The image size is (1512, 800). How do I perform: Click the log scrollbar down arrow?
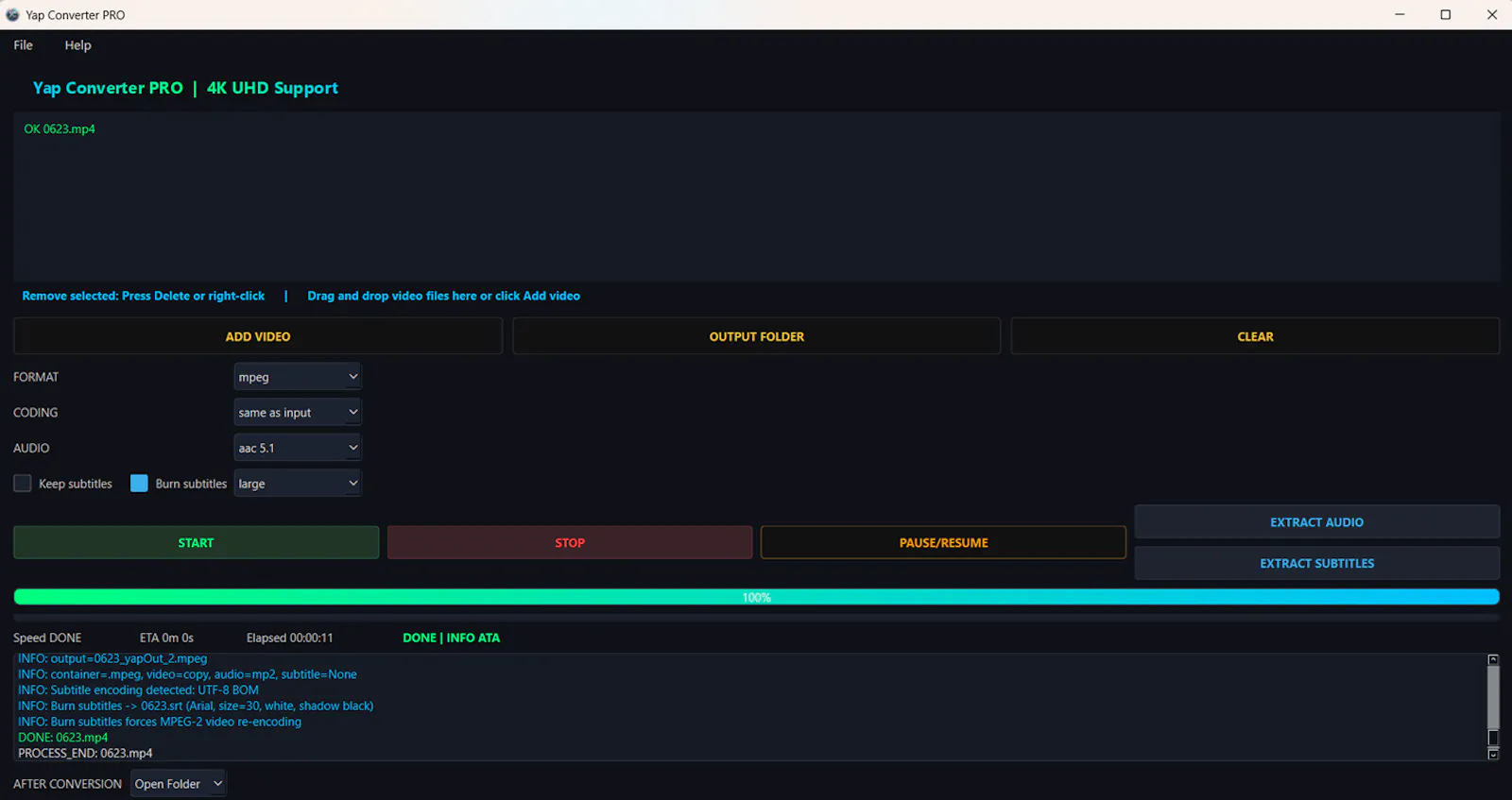[1493, 755]
